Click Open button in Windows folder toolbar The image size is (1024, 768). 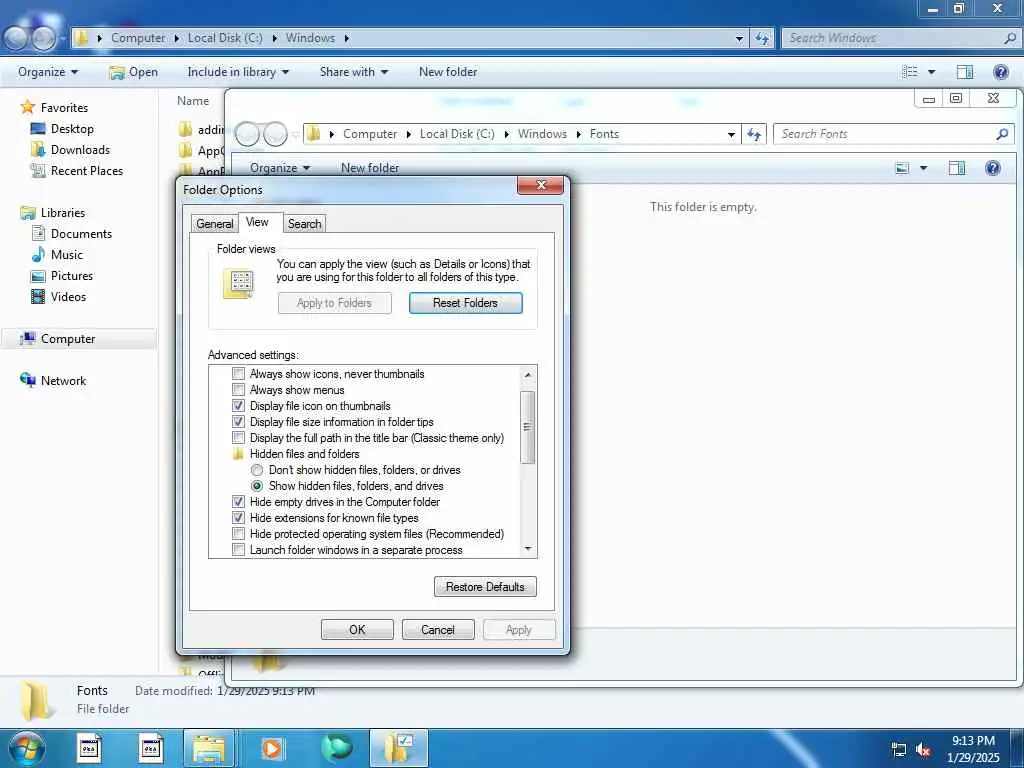click(x=133, y=72)
